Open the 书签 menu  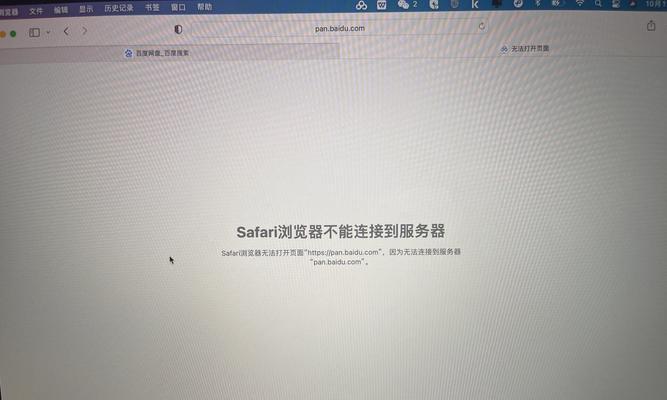pyautogui.click(x=152, y=8)
